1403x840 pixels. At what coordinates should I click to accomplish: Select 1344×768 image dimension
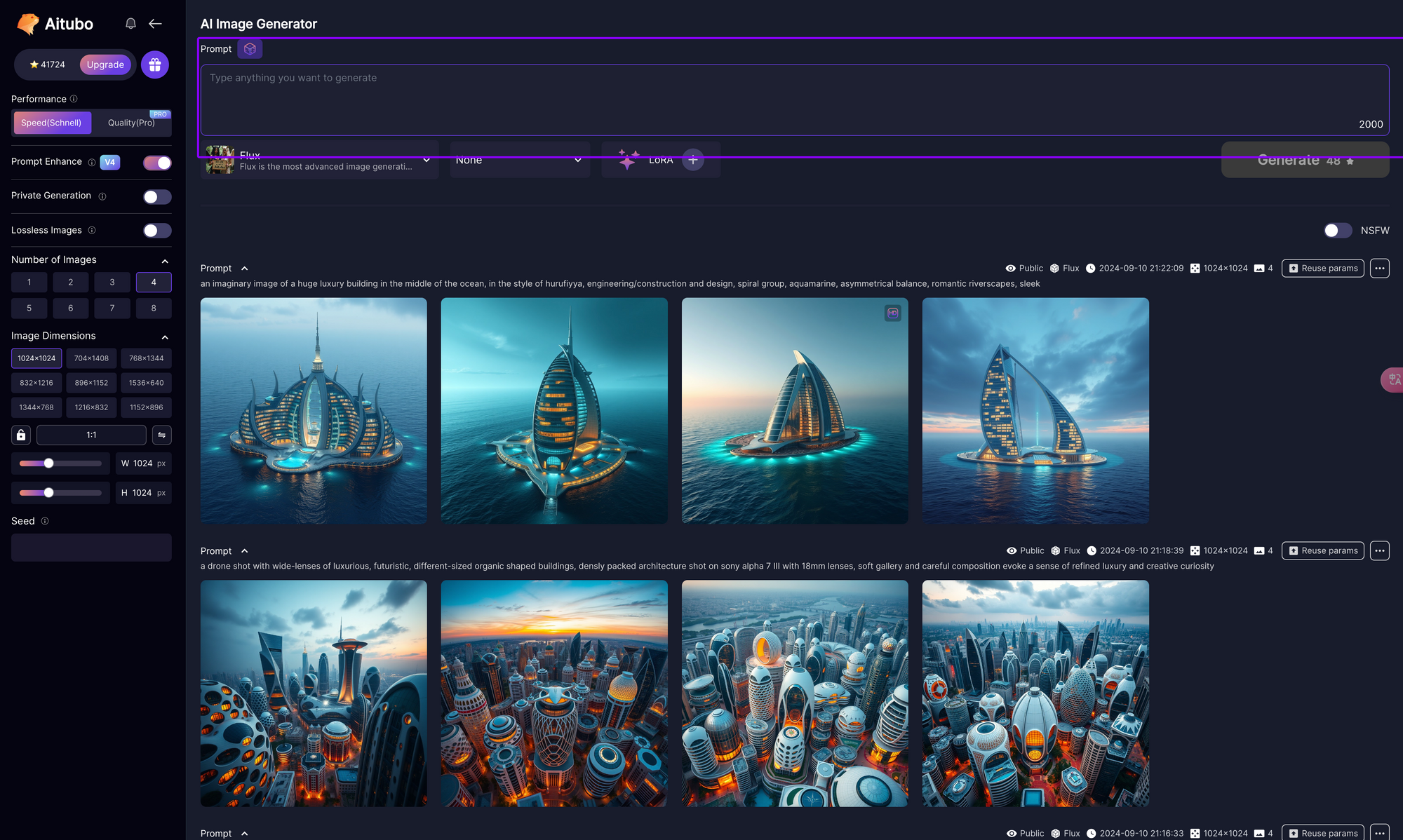[36, 407]
